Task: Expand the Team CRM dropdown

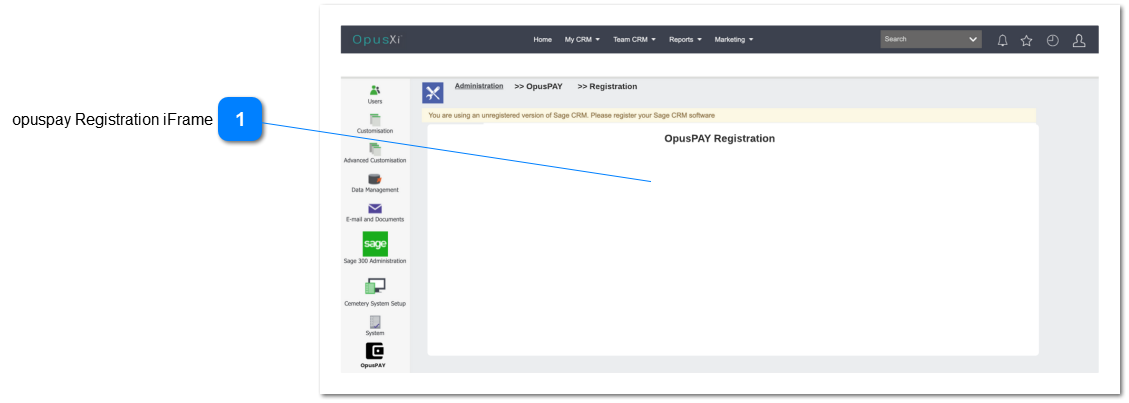Action: point(634,40)
